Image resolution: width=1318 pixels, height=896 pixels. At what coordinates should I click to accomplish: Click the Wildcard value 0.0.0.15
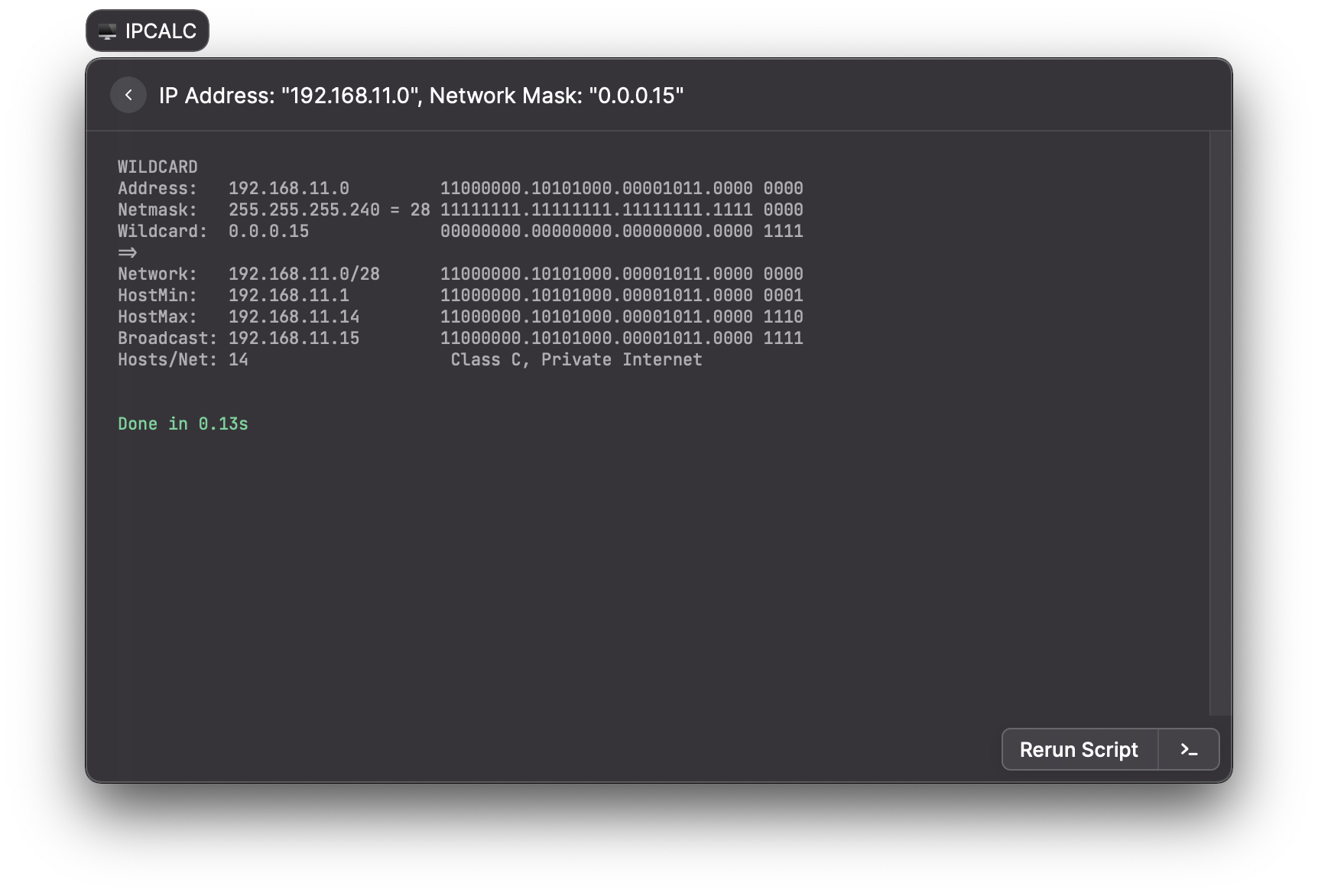270,231
